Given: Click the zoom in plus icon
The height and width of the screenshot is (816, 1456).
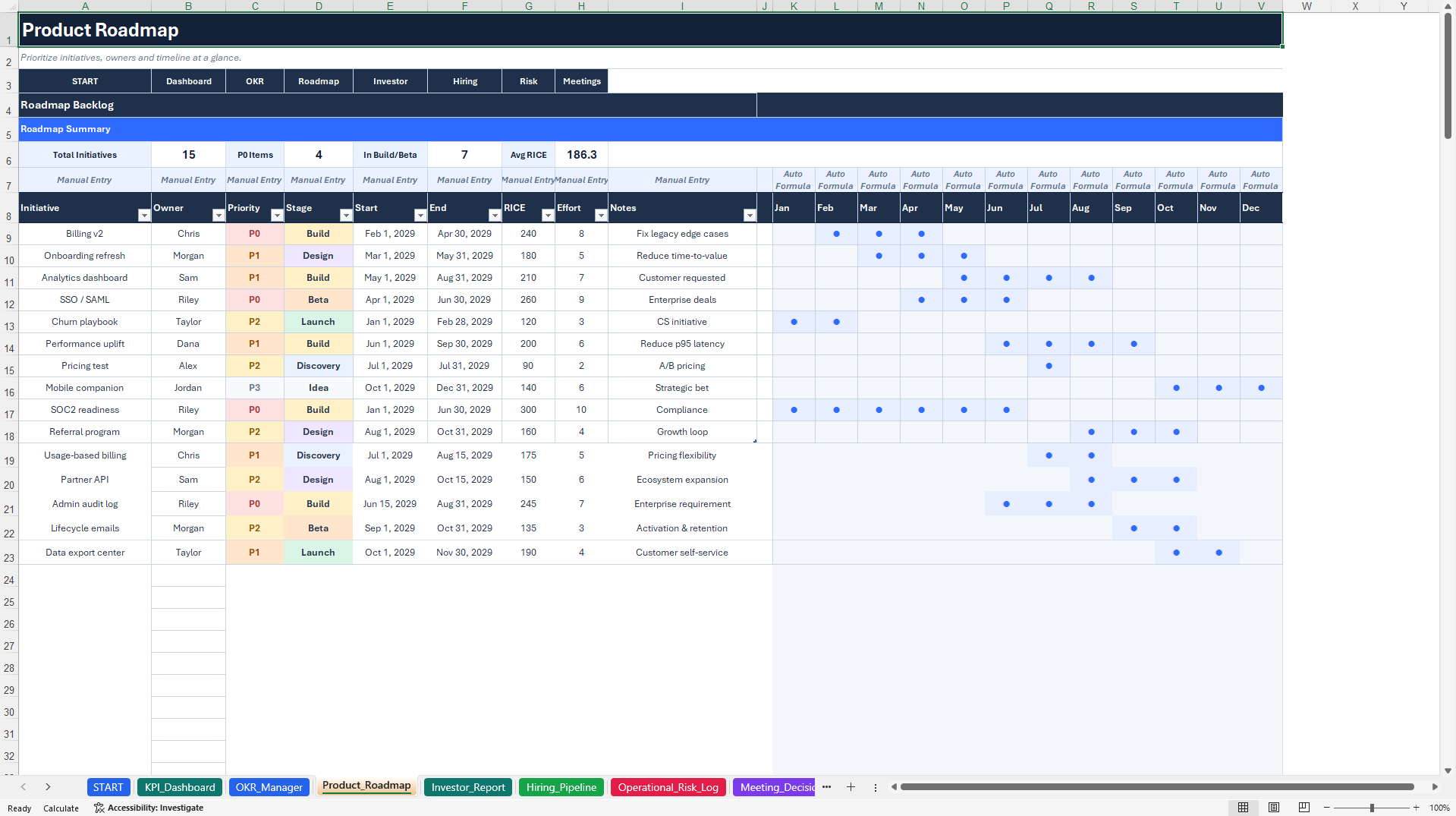Looking at the screenshot, I should point(1416,808).
